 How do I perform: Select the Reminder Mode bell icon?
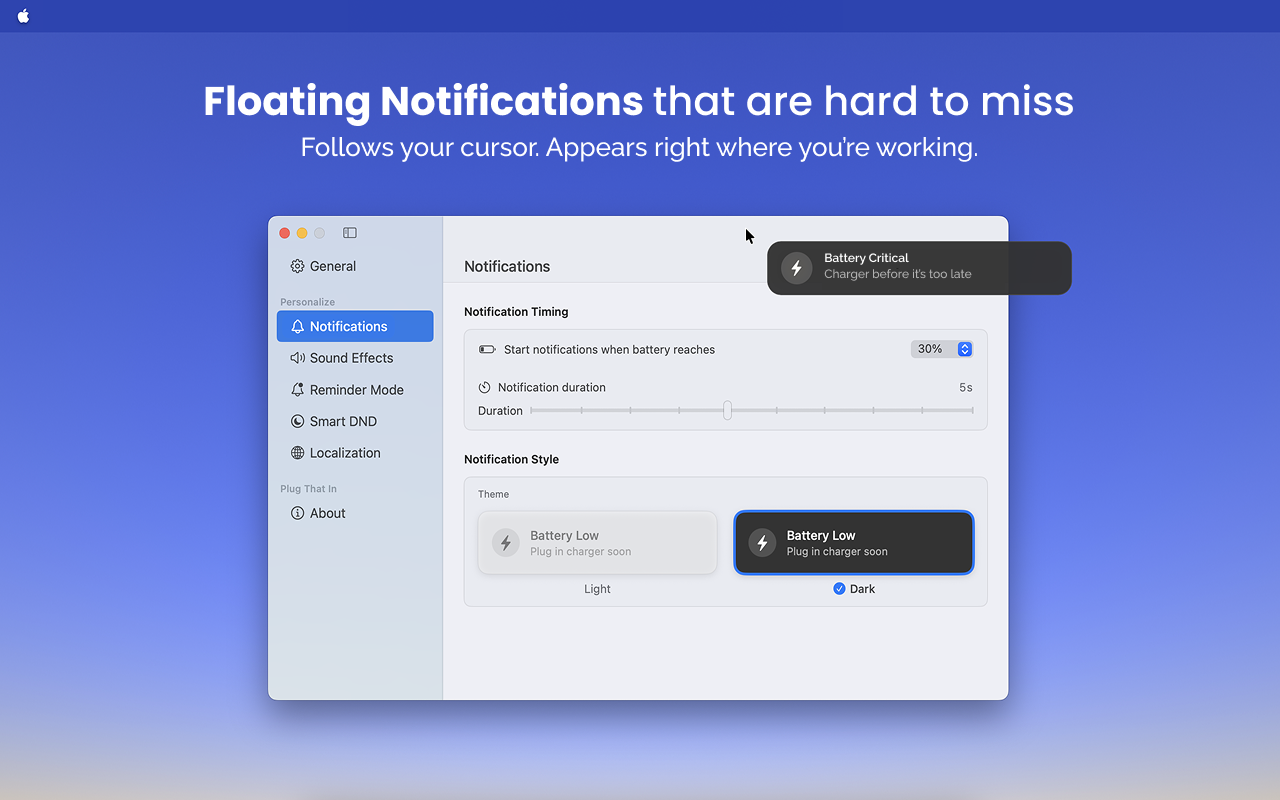pos(297,389)
